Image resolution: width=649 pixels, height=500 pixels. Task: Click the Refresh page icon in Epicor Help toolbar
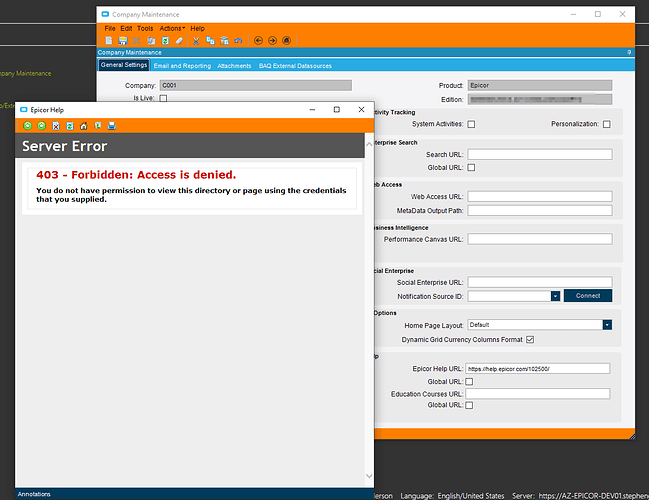[x=70, y=126]
